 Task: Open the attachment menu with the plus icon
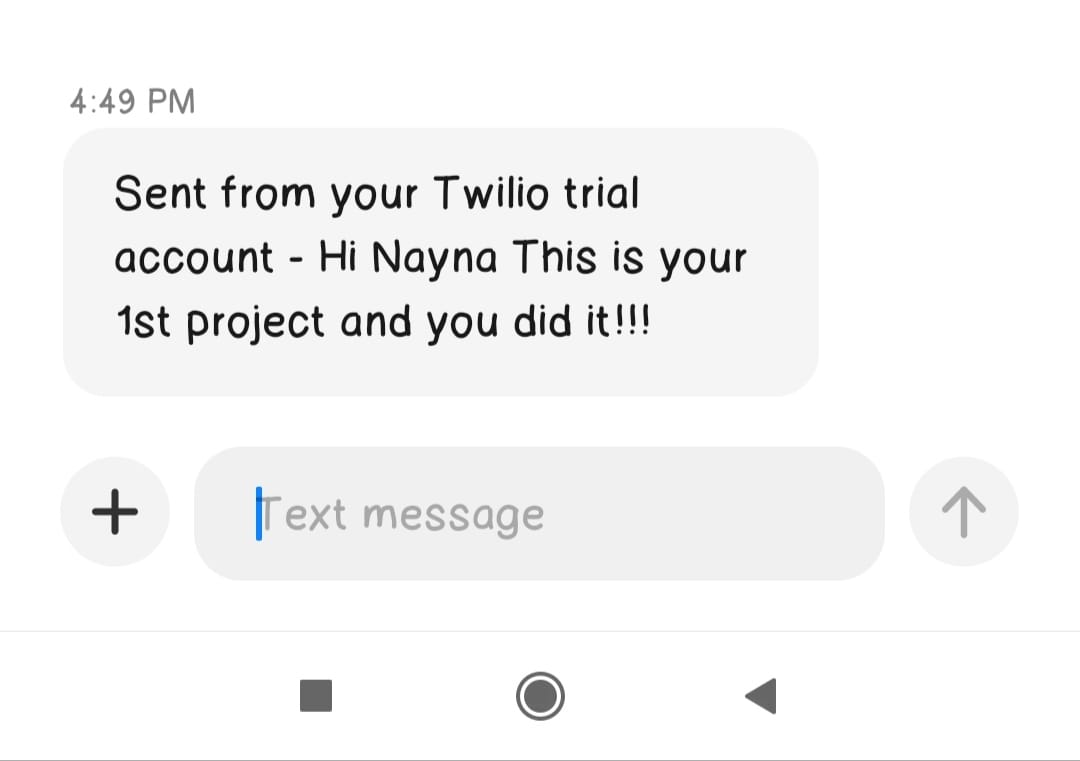(114, 511)
